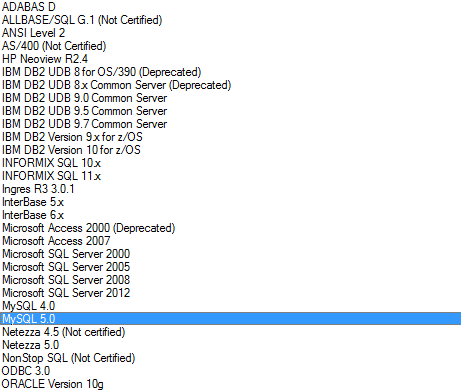
Task: Pick ODBC 3.0 option
Action: click(26, 371)
